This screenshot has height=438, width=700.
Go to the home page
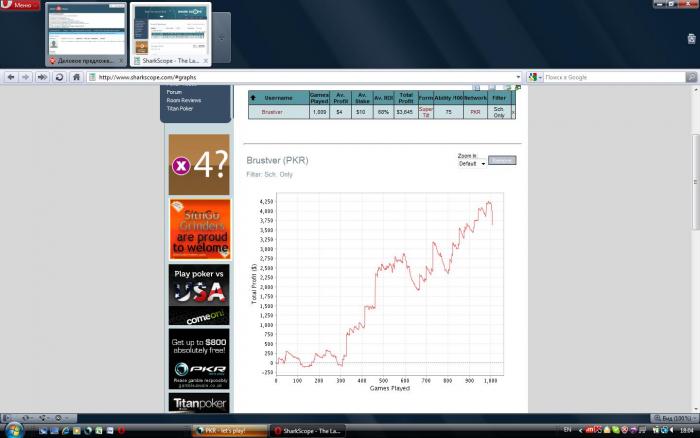(76, 77)
